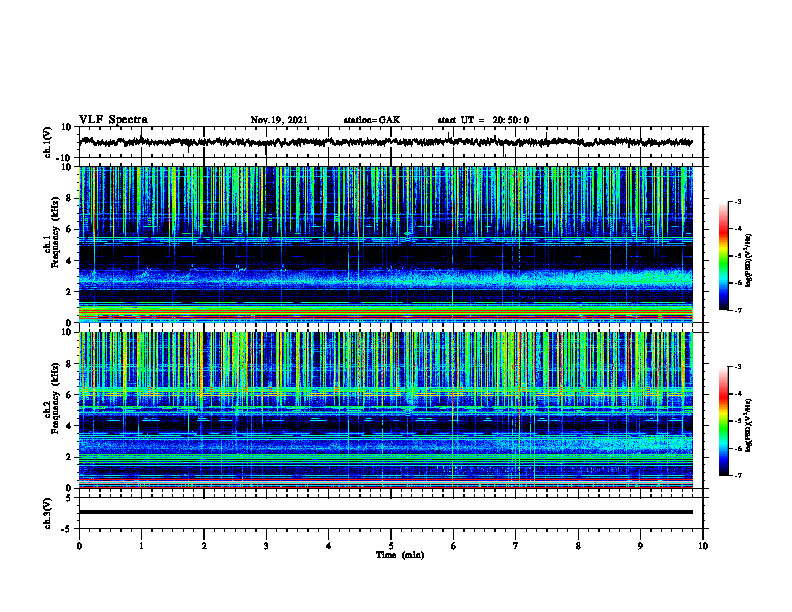This screenshot has width=792, height=612.
Task: Click time axis tick label "8"
Action: click(578, 546)
